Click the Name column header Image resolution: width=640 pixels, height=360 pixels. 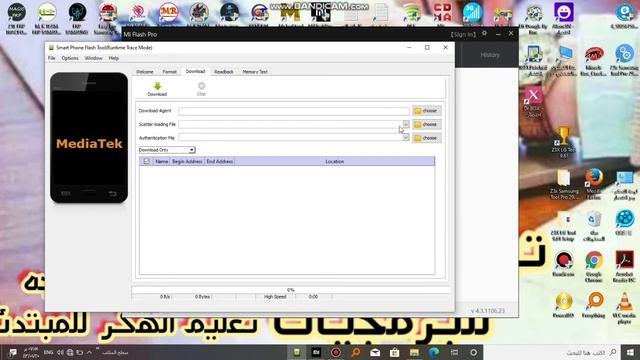(162, 162)
